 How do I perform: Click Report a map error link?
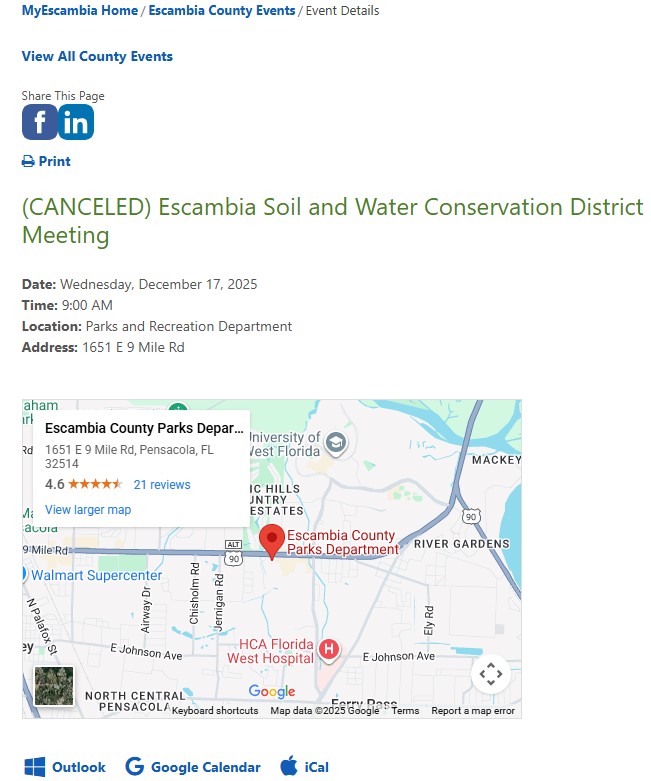click(x=473, y=711)
